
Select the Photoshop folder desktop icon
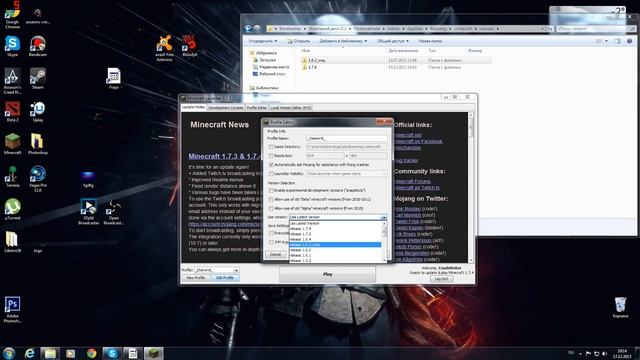point(38,144)
